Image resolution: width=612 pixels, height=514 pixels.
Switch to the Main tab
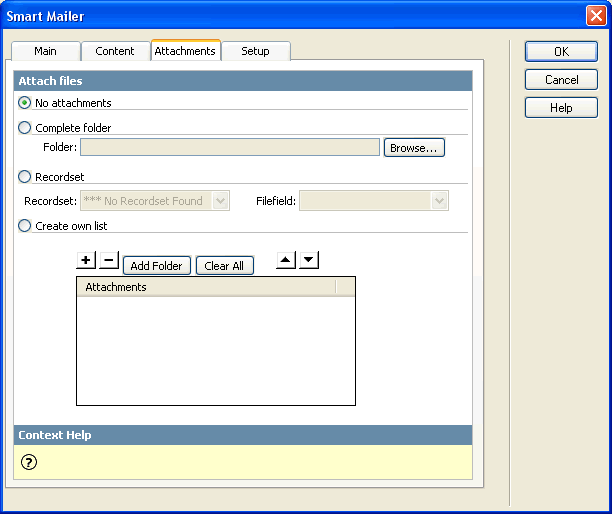pos(46,51)
